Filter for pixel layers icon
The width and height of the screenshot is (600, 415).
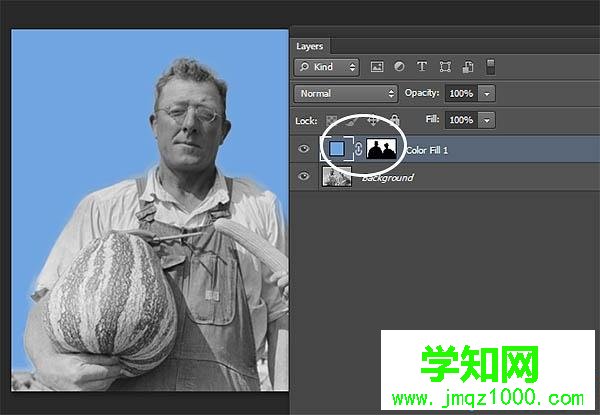pos(377,67)
